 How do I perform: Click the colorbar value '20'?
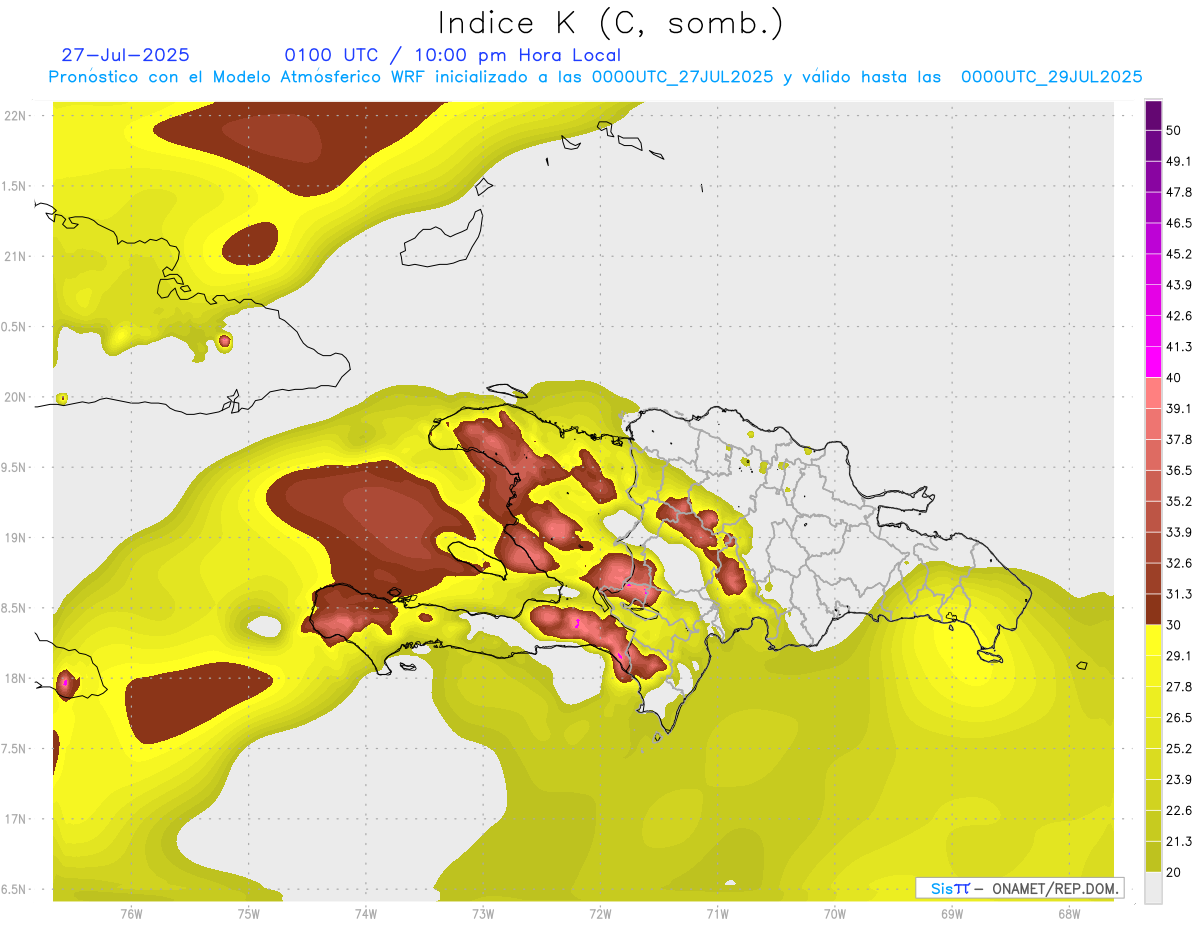1175,872
